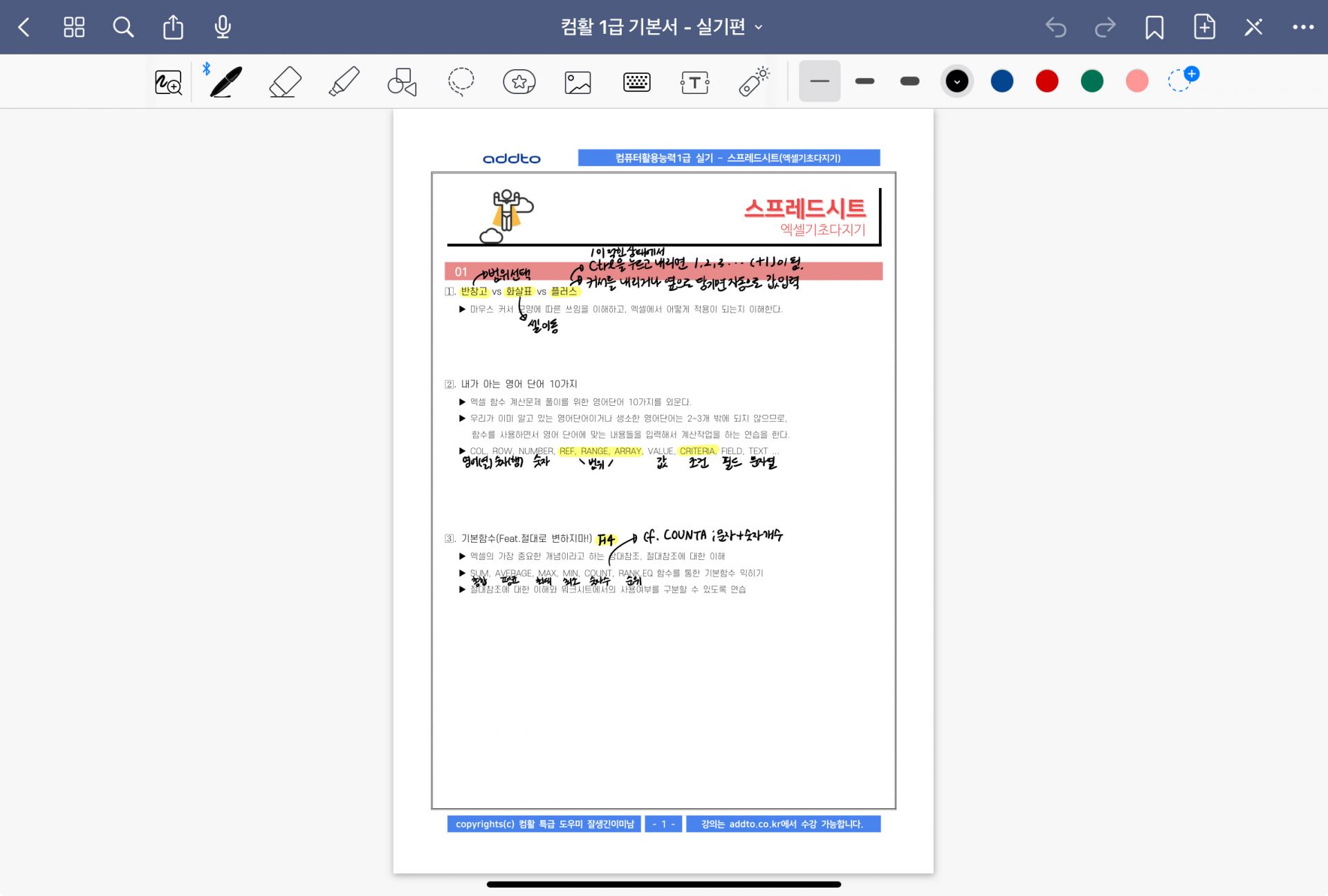Select the Highlighter tool
1328x896 pixels.
tap(344, 82)
